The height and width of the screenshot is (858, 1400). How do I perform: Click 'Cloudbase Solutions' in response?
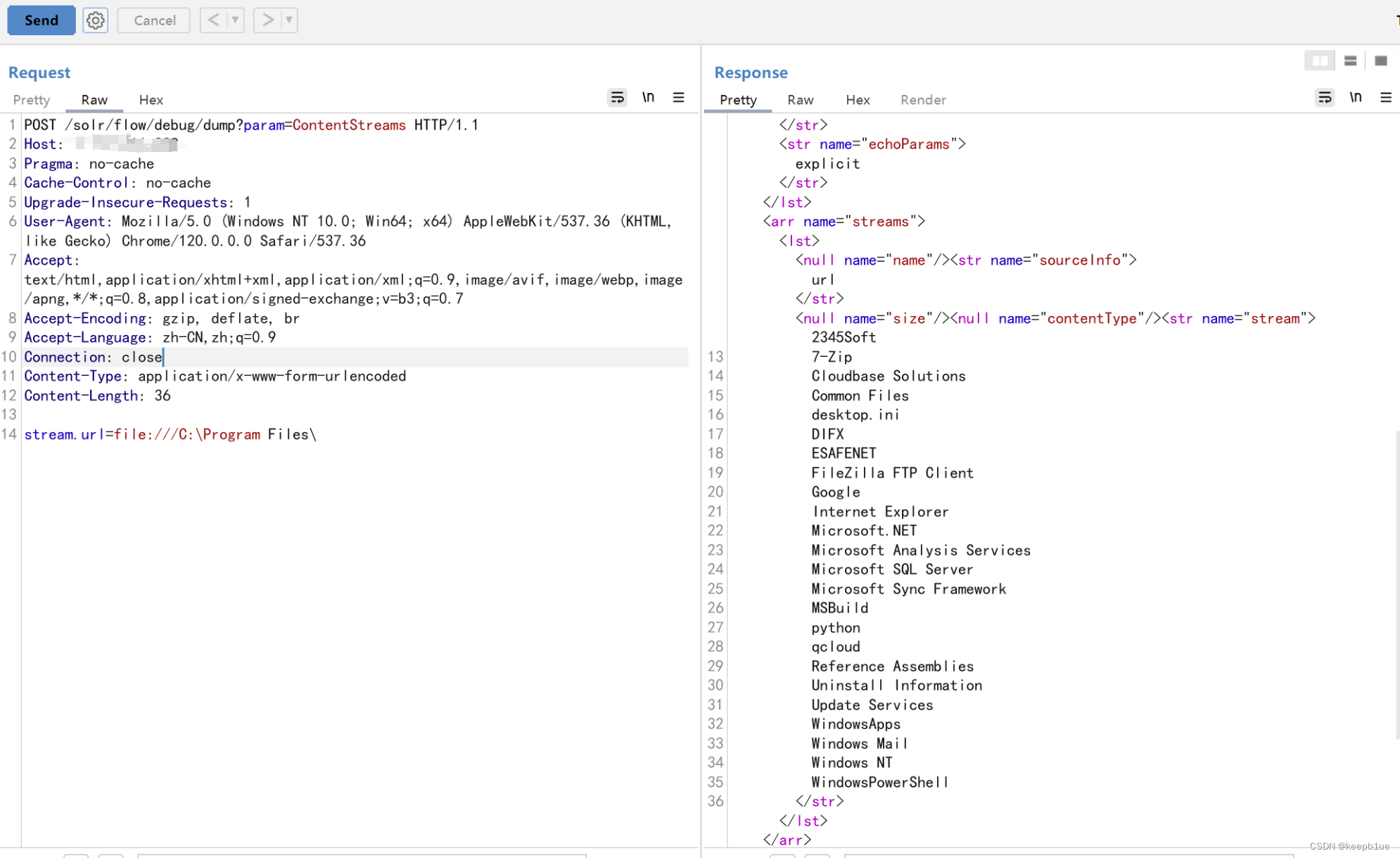point(889,376)
